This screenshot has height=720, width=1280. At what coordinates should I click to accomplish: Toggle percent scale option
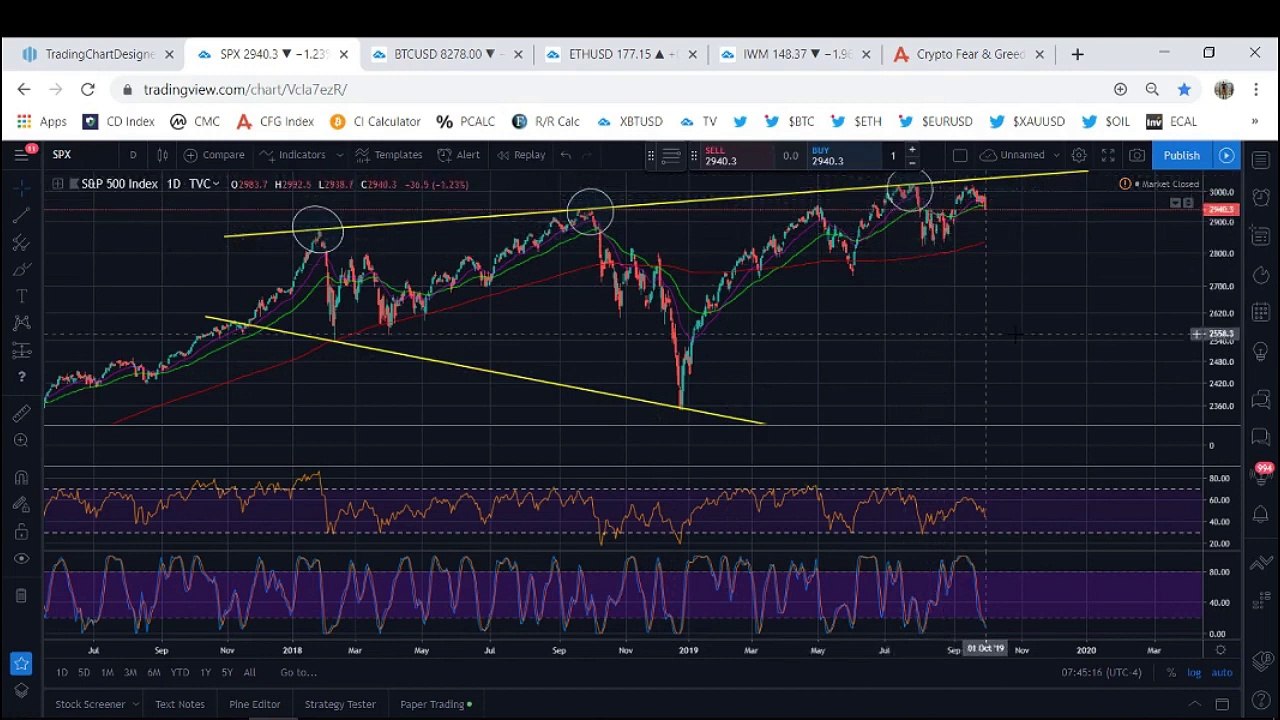[x=1171, y=673]
